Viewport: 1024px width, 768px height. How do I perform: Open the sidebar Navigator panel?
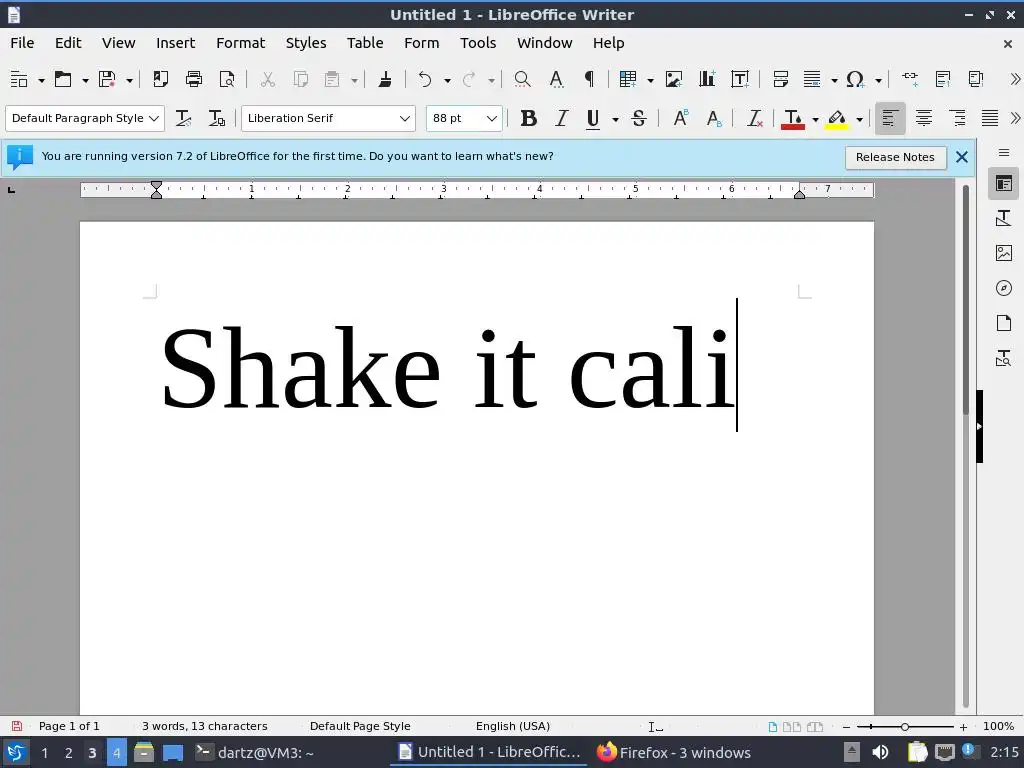pos(1004,288)
